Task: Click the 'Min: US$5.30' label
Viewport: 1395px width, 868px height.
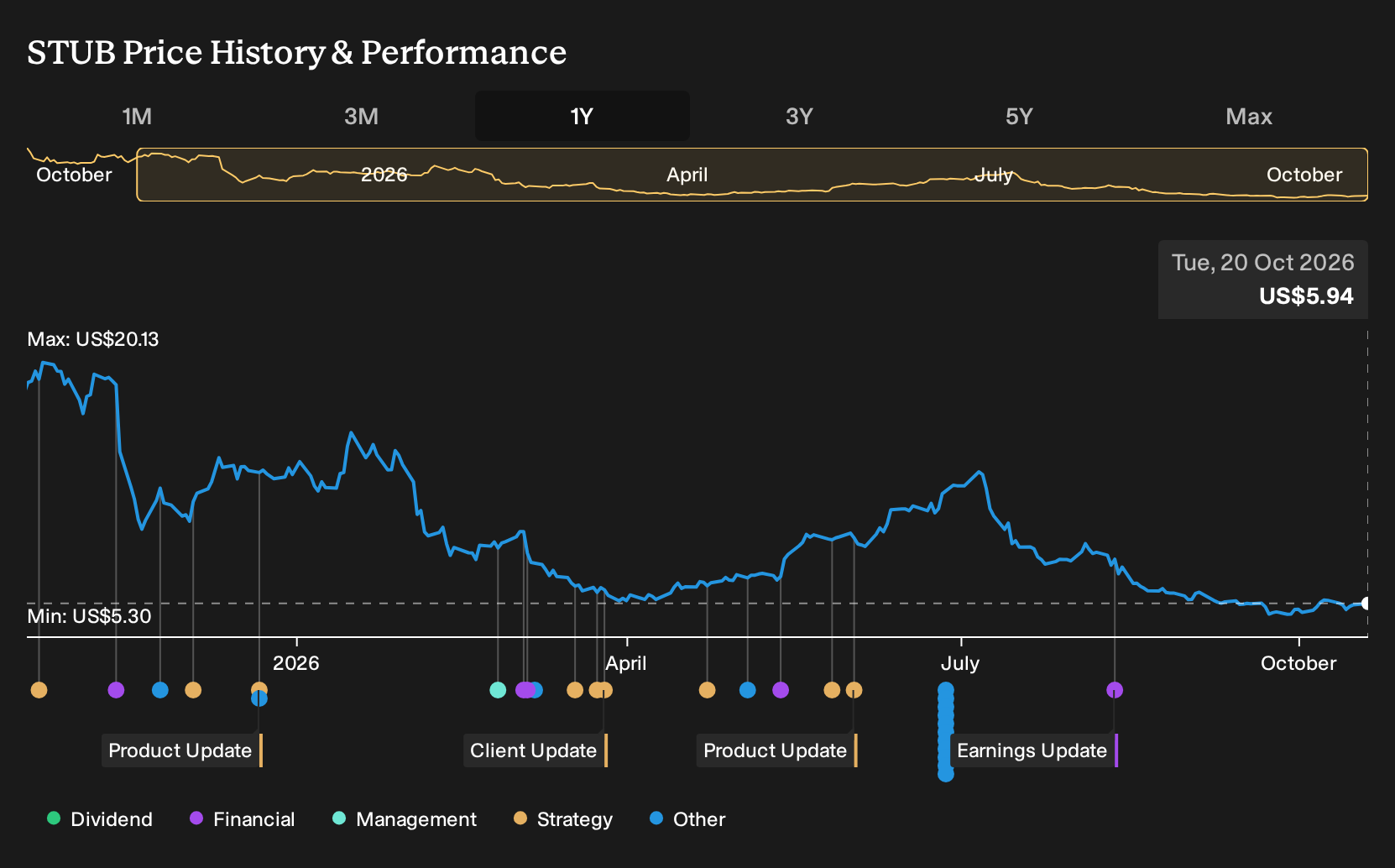Action: pos(89,616)
